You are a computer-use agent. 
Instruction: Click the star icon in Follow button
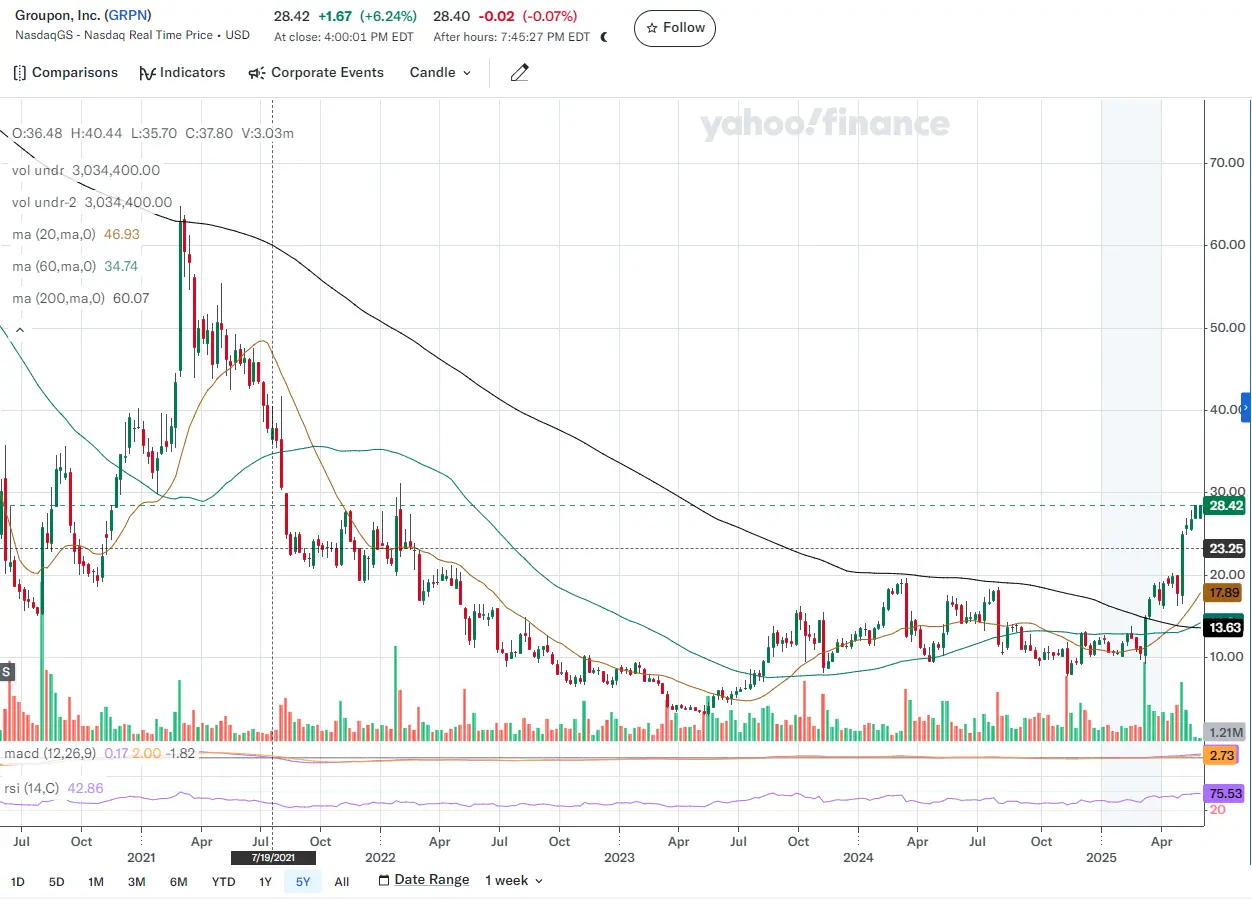click(653, 28)
